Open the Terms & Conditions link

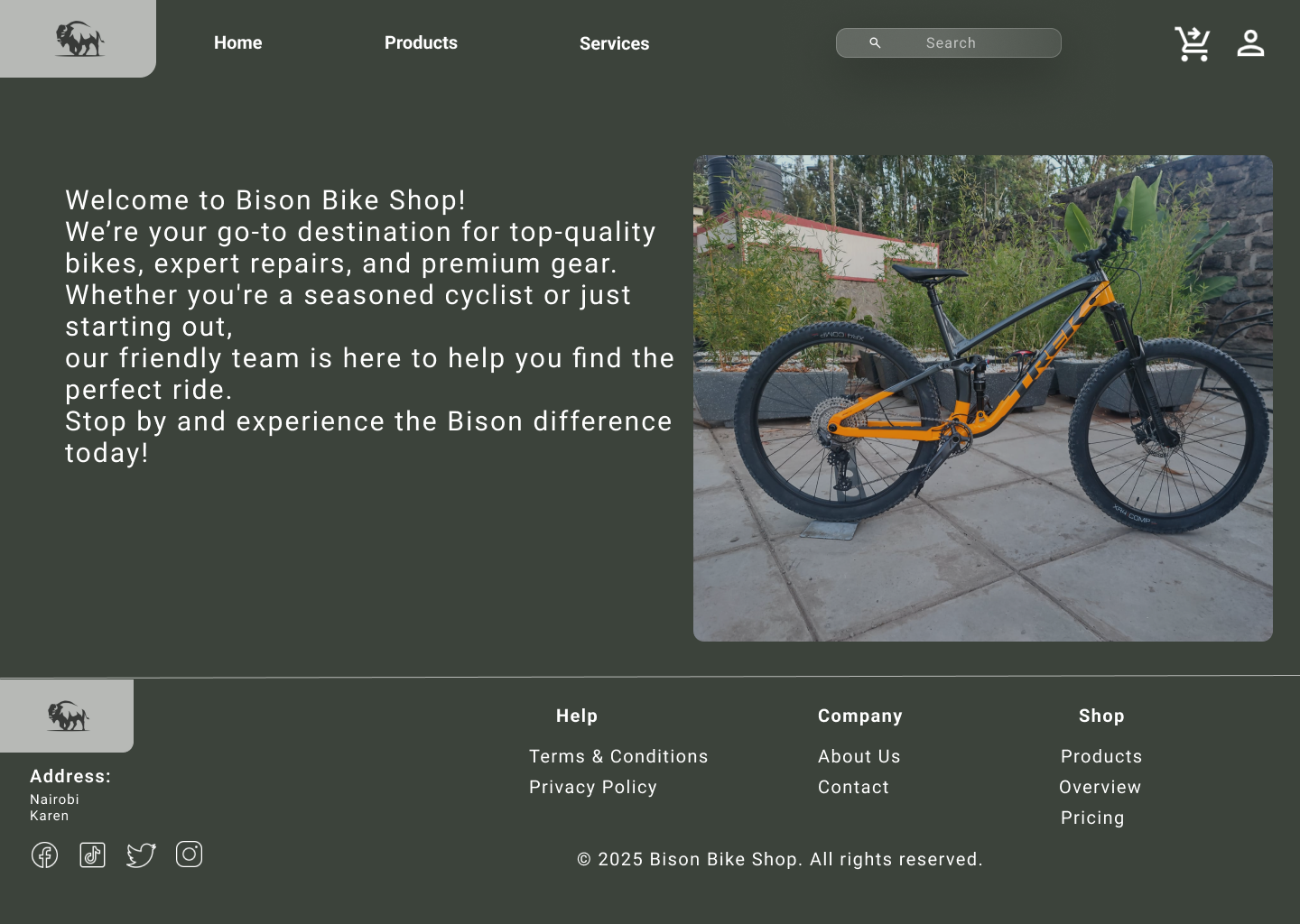(x=618, y=756)
